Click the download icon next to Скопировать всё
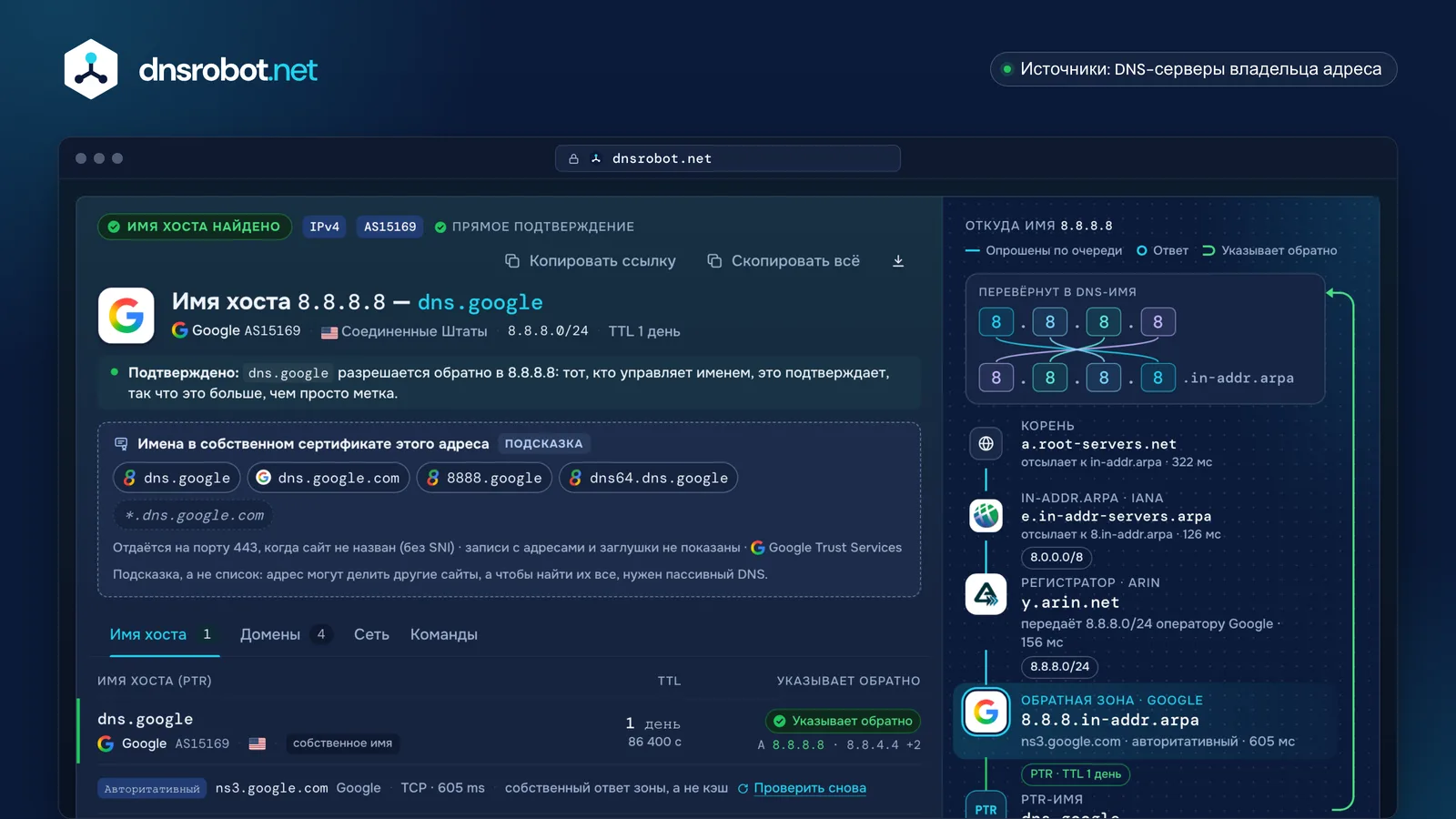Screen dimensions: 1456x819 tap(898, 261)
